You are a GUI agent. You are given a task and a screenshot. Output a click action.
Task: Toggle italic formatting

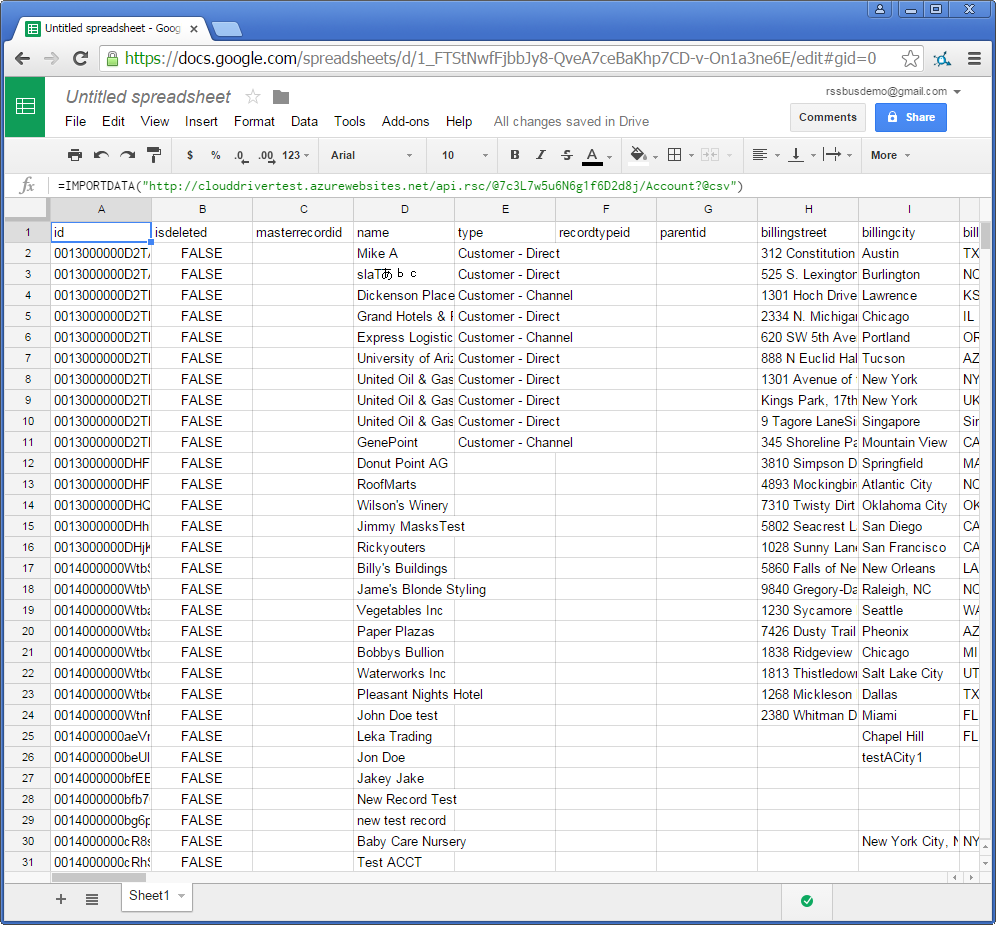click(x=541, y=155)
